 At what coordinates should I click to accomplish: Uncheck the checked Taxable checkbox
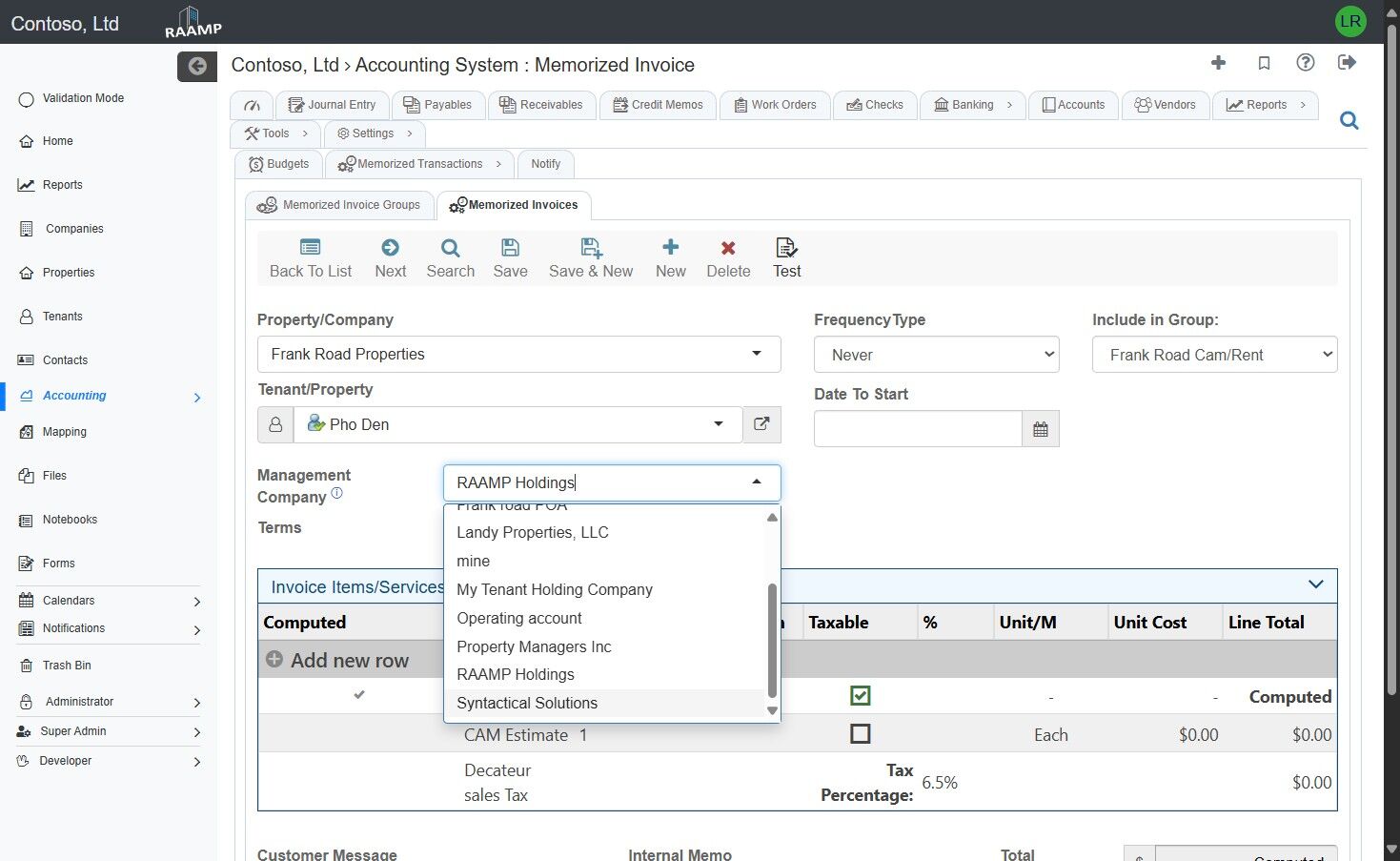[x=860, y=696]
